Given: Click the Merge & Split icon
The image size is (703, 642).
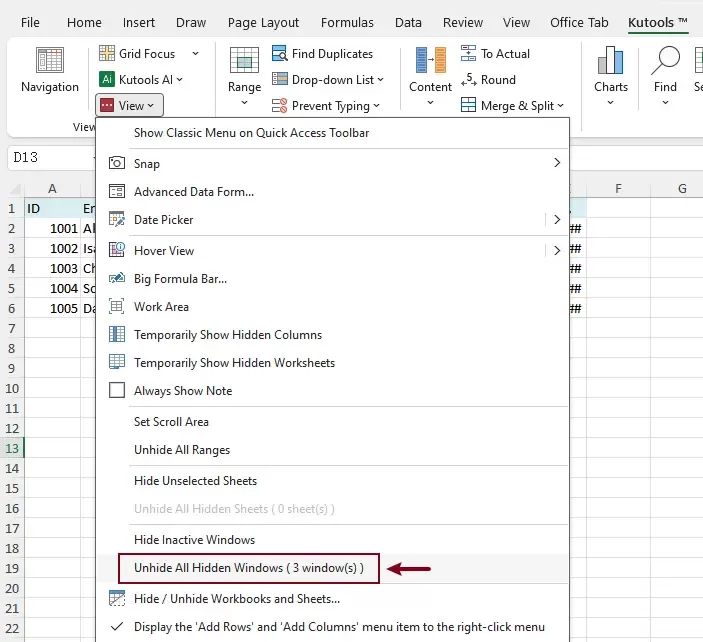Looking at the screenshot, I should 469,105.
